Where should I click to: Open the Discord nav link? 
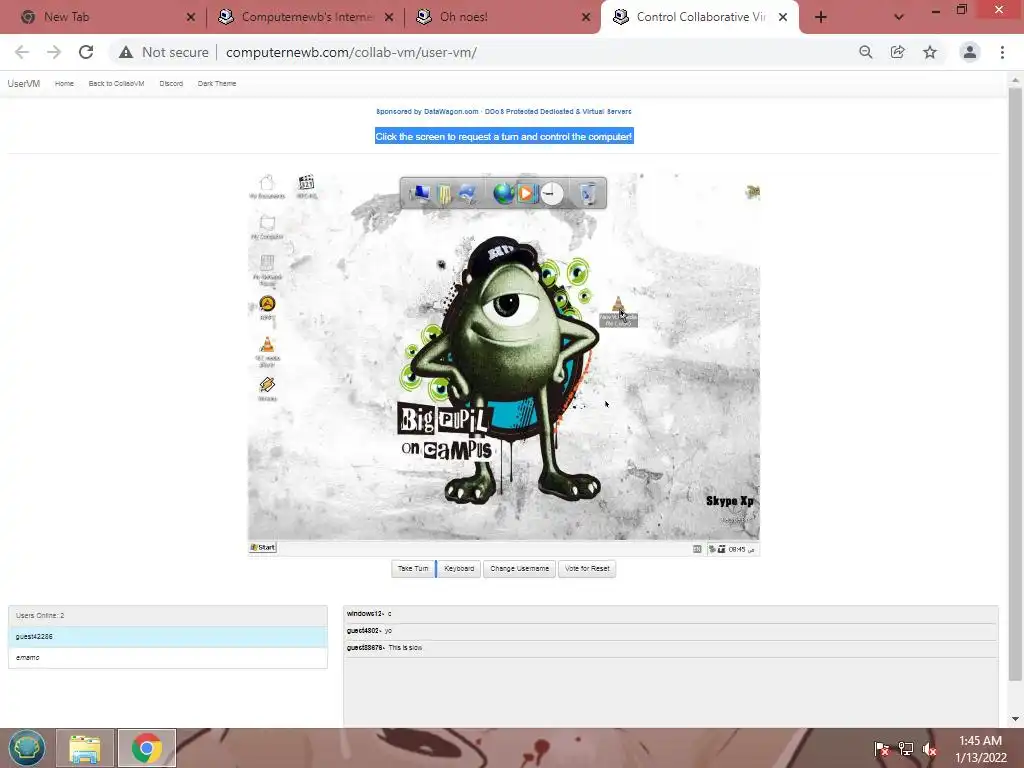tap(171, 84)
